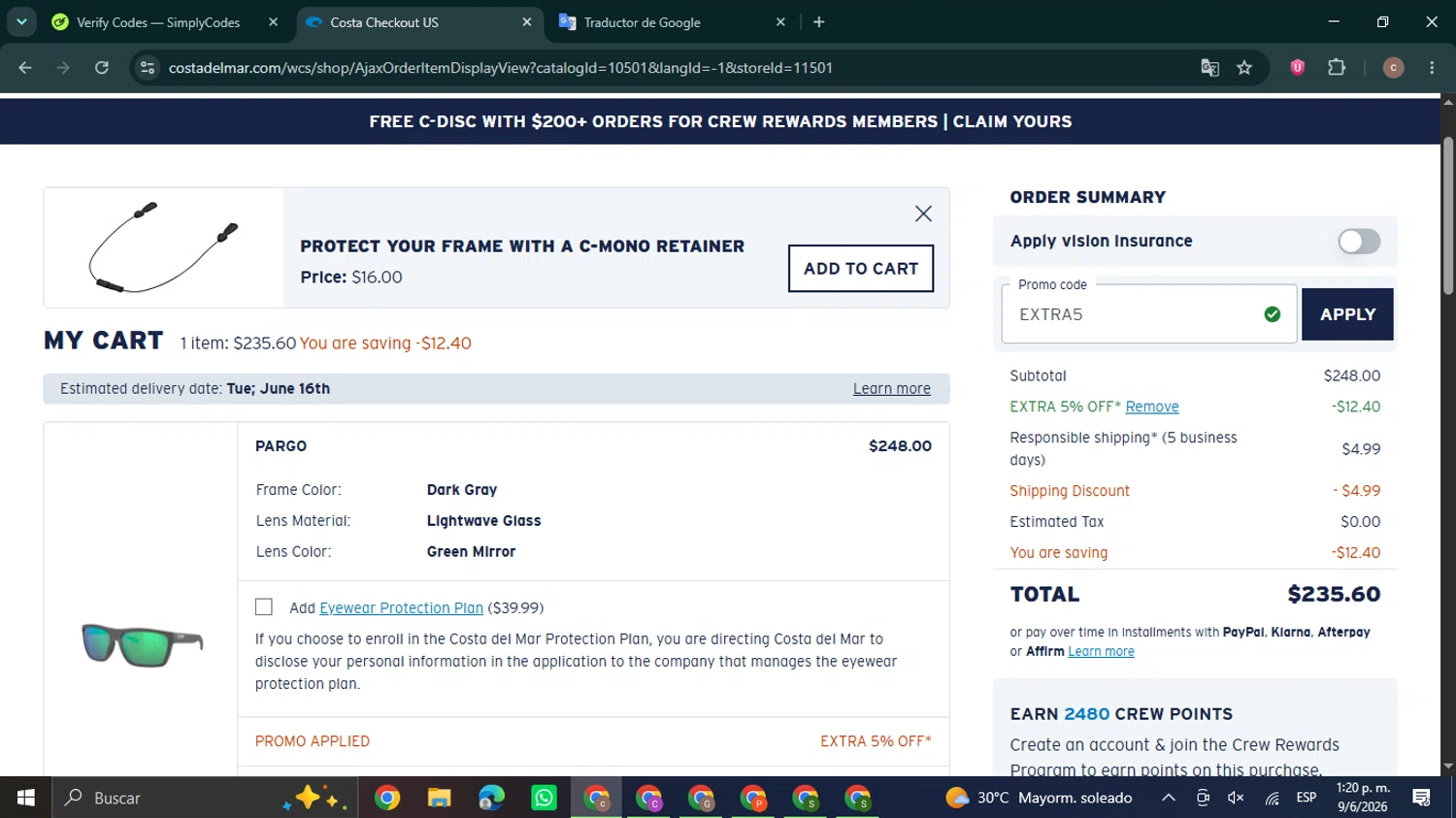Open WhatsApp from the taskbar
Image resolution: width=1456 pixels, height=818 pixels.
coord(544,798)
